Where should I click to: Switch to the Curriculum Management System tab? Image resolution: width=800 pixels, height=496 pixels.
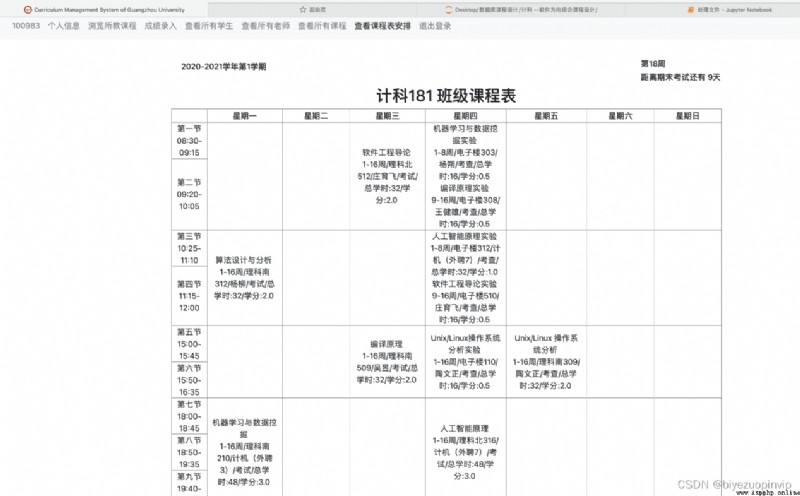pyautogui.click(x=104, y=9)
